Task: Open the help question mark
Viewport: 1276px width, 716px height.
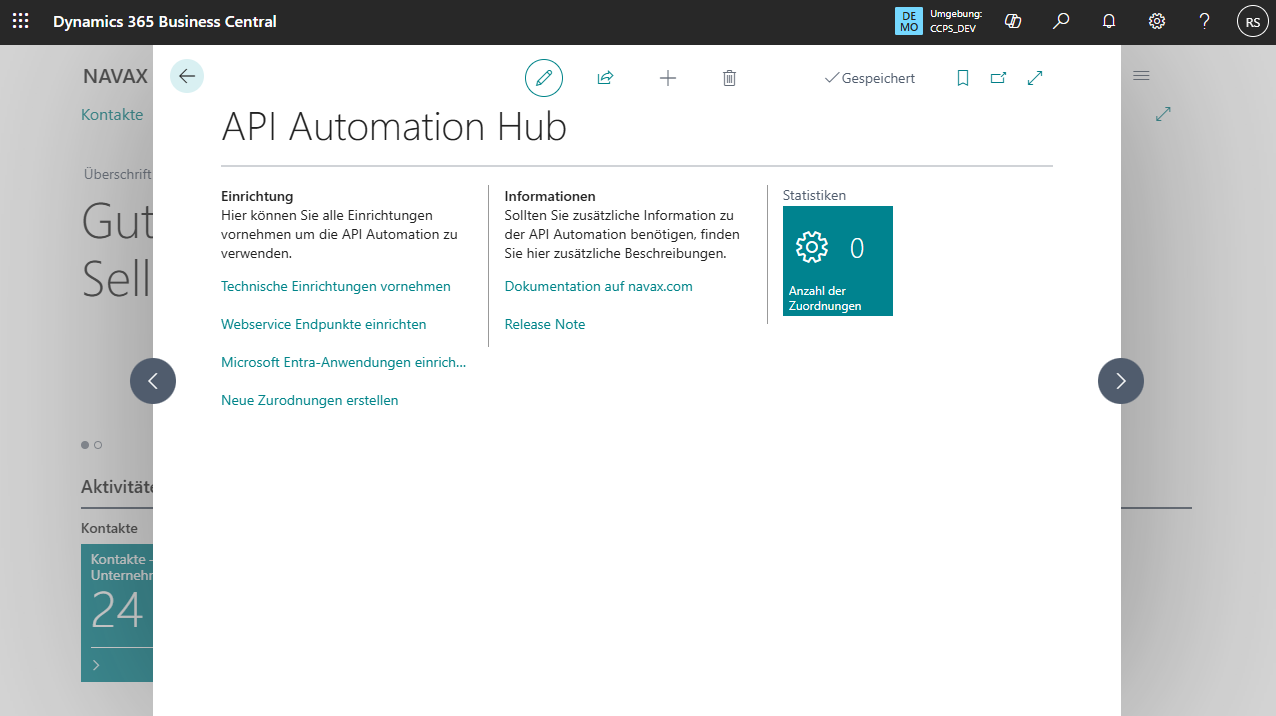Action: [1205, 21]
